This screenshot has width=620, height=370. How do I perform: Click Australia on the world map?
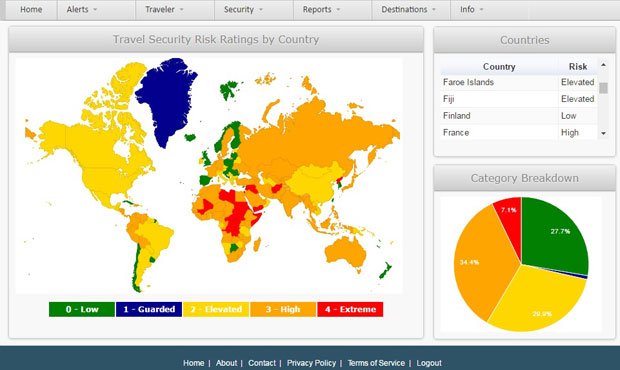(346, 253)
